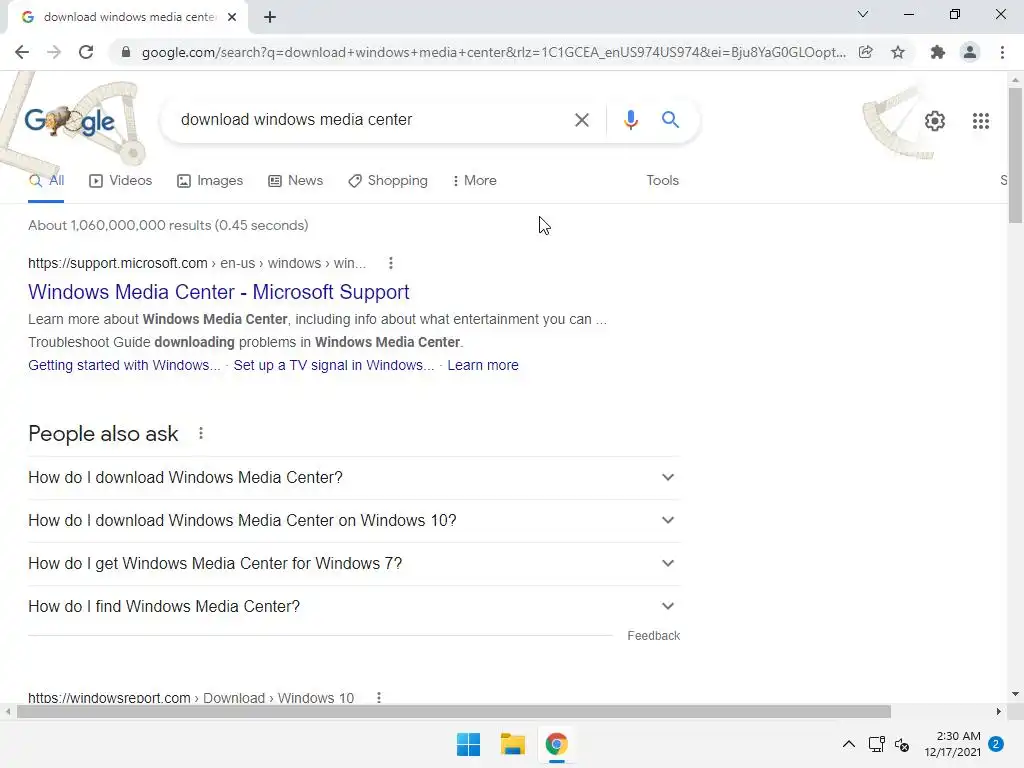
Task: Click the forward navigation arrow
Action: click(54, 52)
